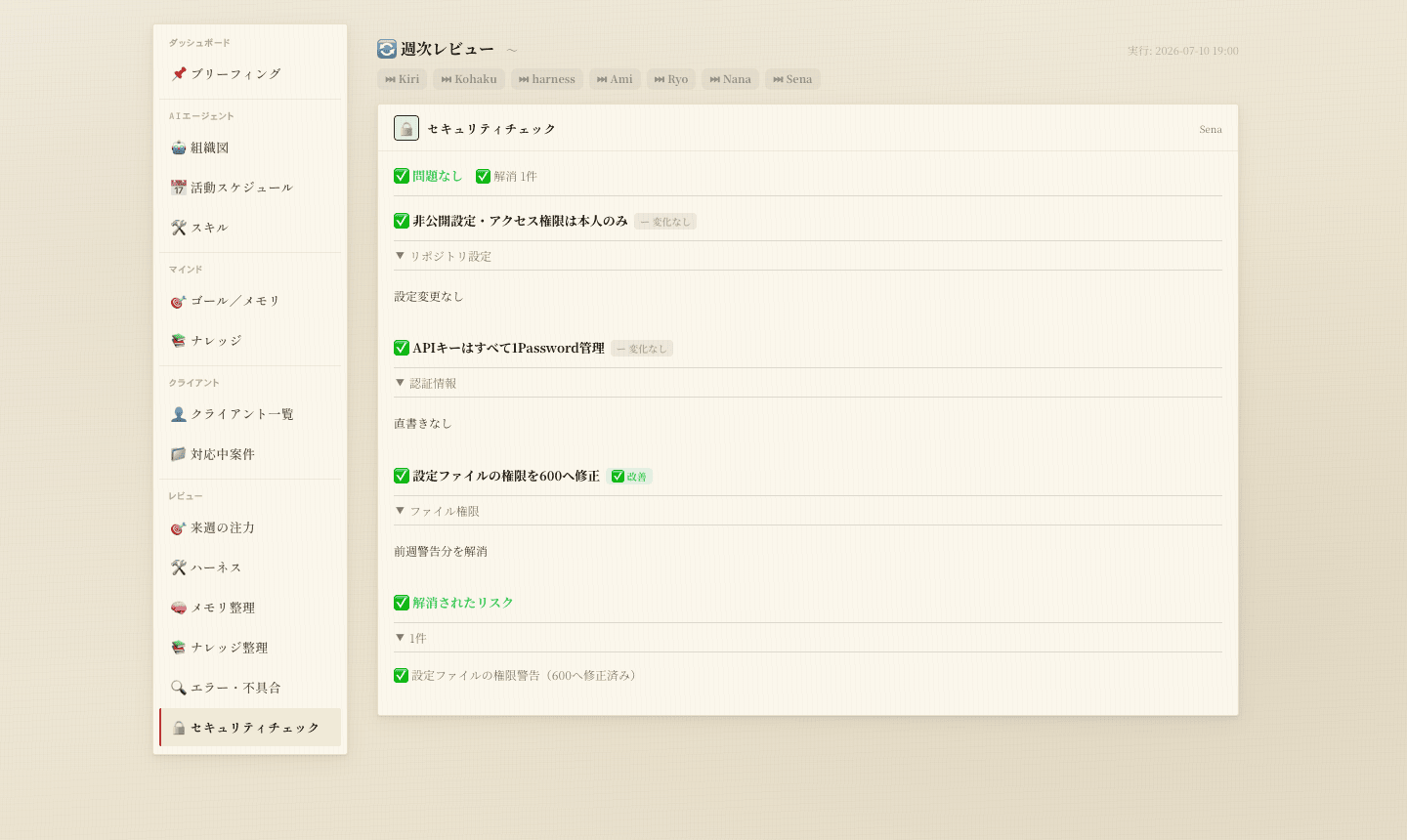Viewport: 1407px width, 840px height.
Task: Click the エラー・不具合 magnifier icon
Action: (179, 688)
